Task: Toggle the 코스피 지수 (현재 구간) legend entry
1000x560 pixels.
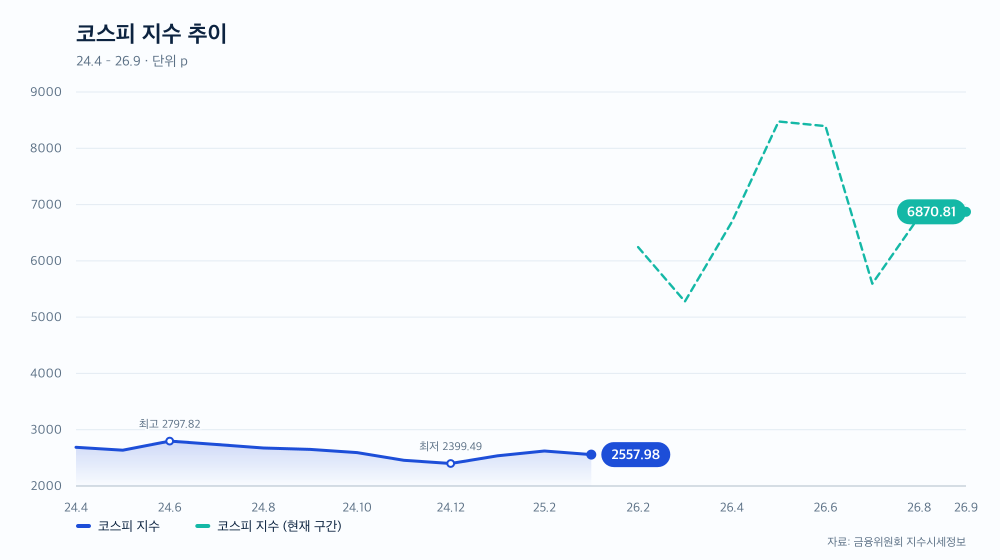Action: (x=268, y=526)
